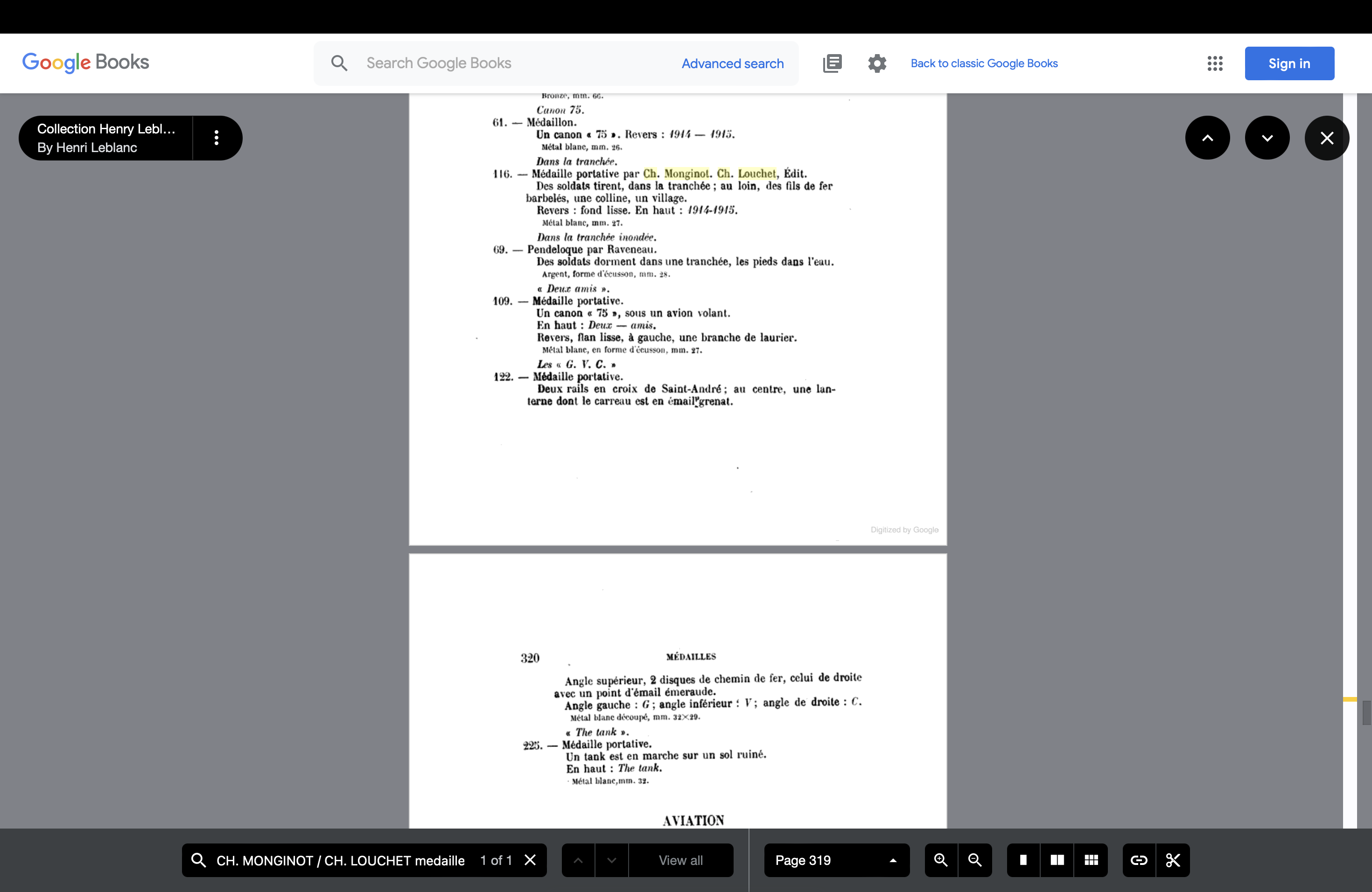This screenshot has height=892, width=1372.
Task: Switch to two-page view
Action: coord(1057,860)
